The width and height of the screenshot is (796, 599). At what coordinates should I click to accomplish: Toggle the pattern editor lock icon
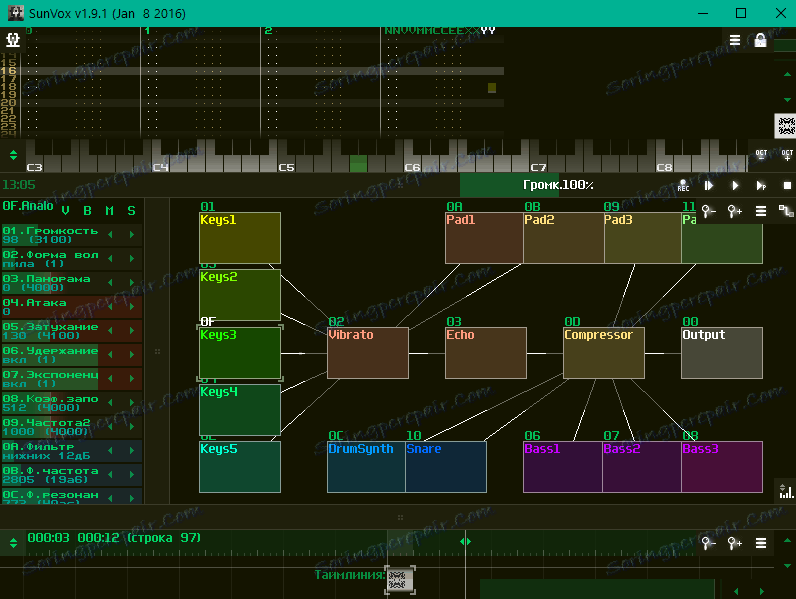(x=760, y=40)
